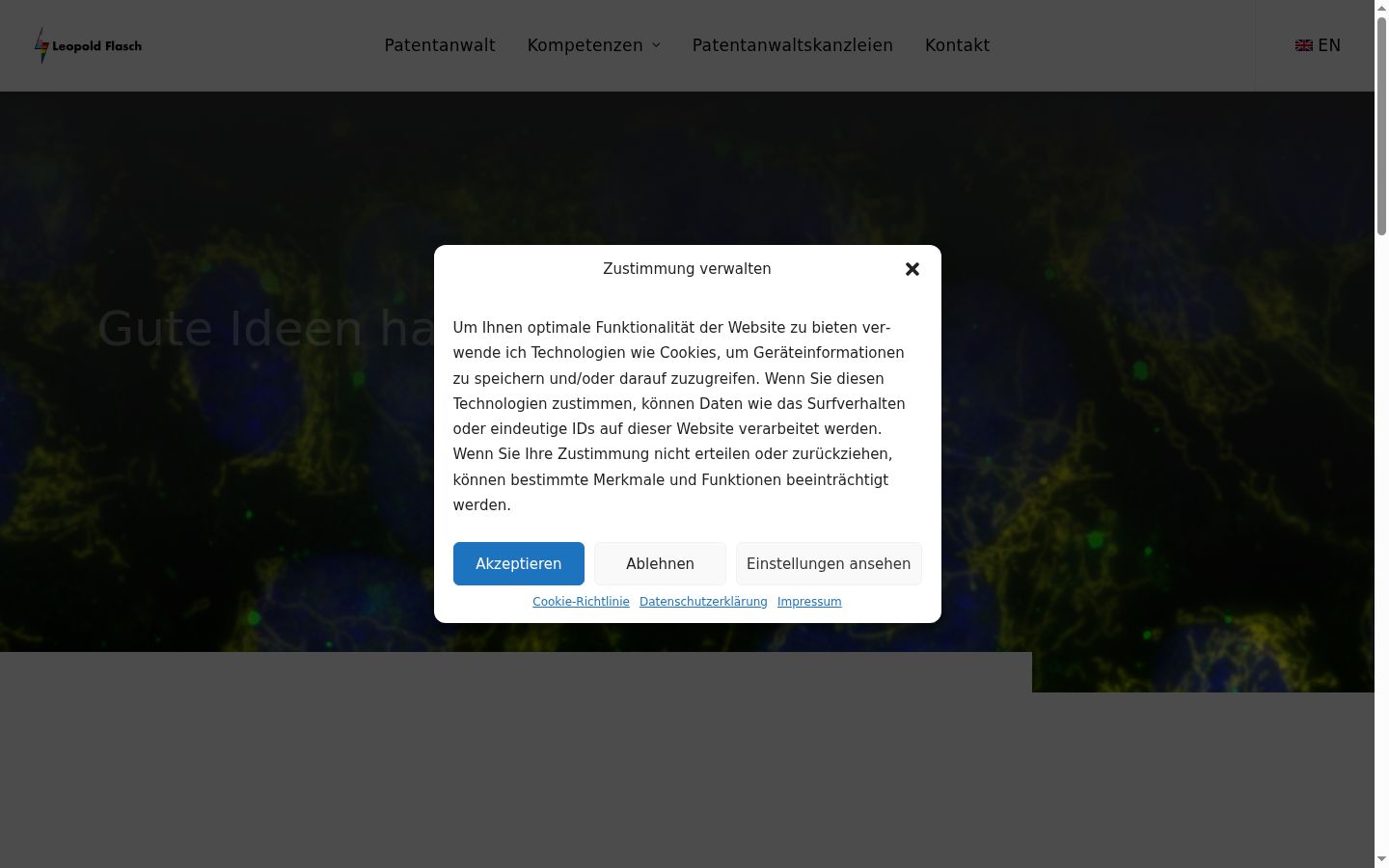Viewport: 1389px width, 868px height.
Task: Click the scrollbar down arrow
Action: [x=1381, y=860]
